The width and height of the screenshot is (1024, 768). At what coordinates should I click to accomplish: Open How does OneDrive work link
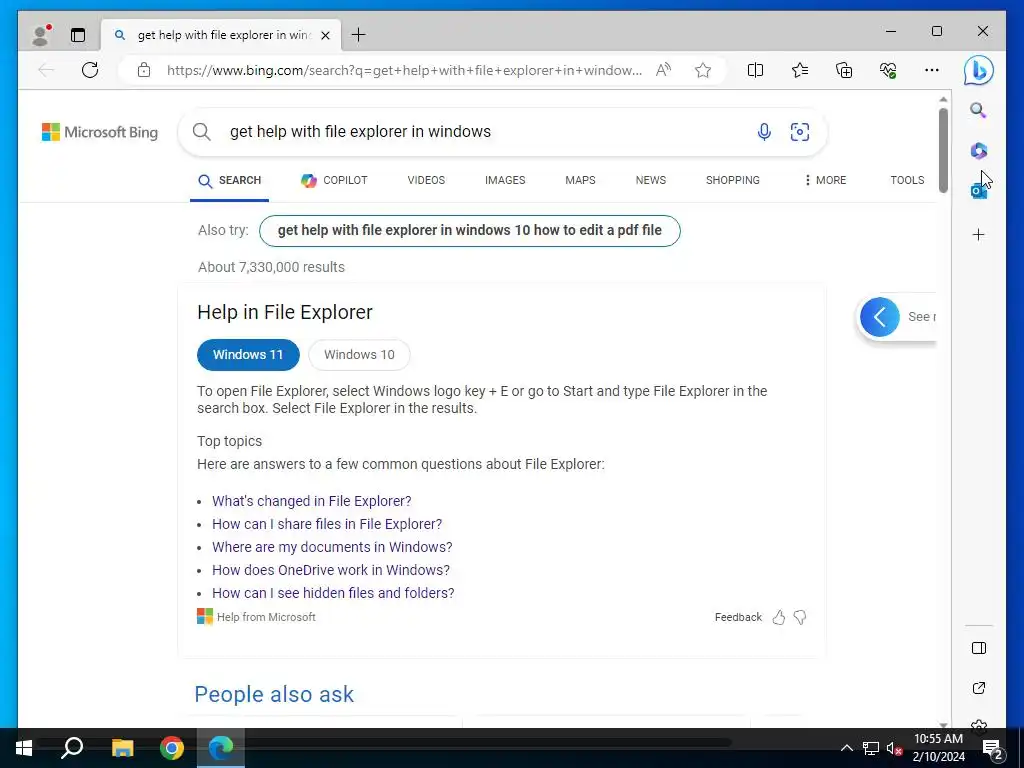[x=330, y=569]
